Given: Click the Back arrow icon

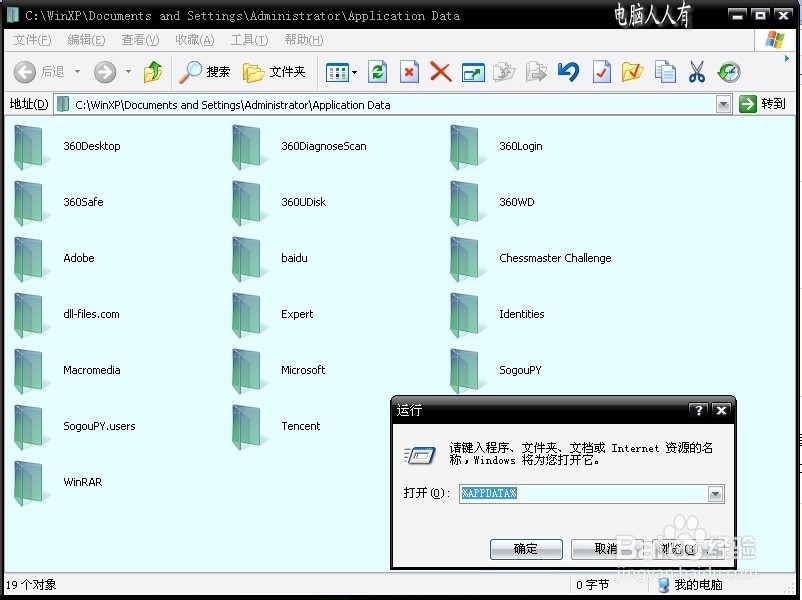Looking at the screenshot, I should coord(25,72).
